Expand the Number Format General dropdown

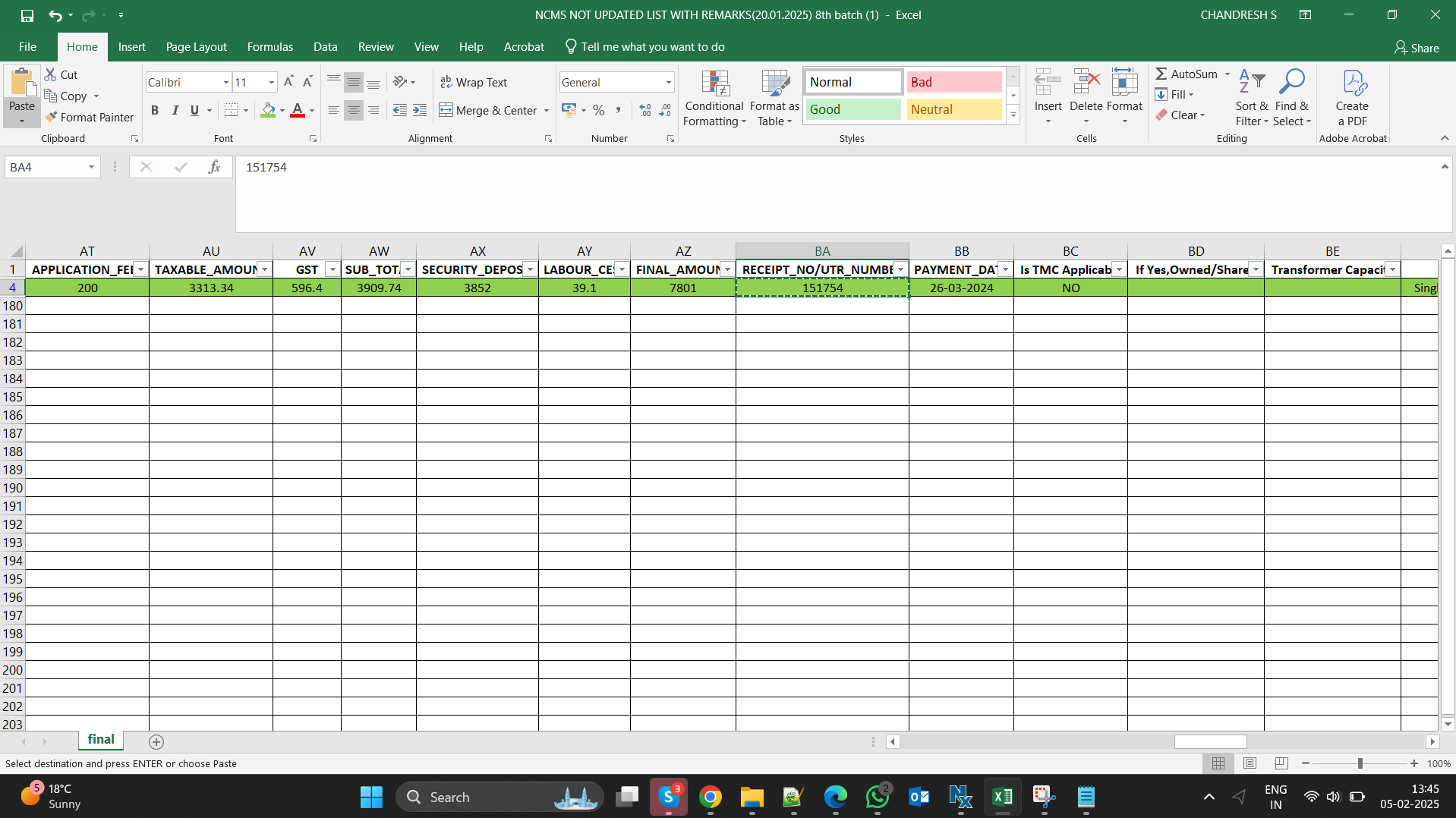[668, 82]
